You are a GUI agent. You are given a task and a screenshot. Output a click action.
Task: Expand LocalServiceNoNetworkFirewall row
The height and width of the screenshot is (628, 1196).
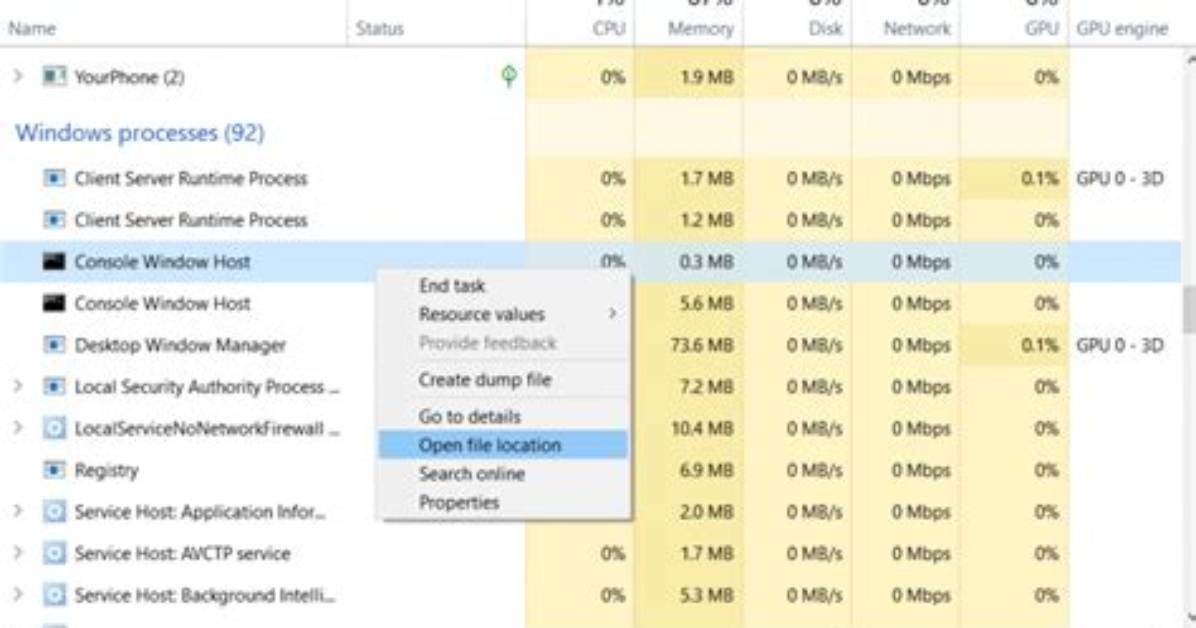(x=18, y=428)
